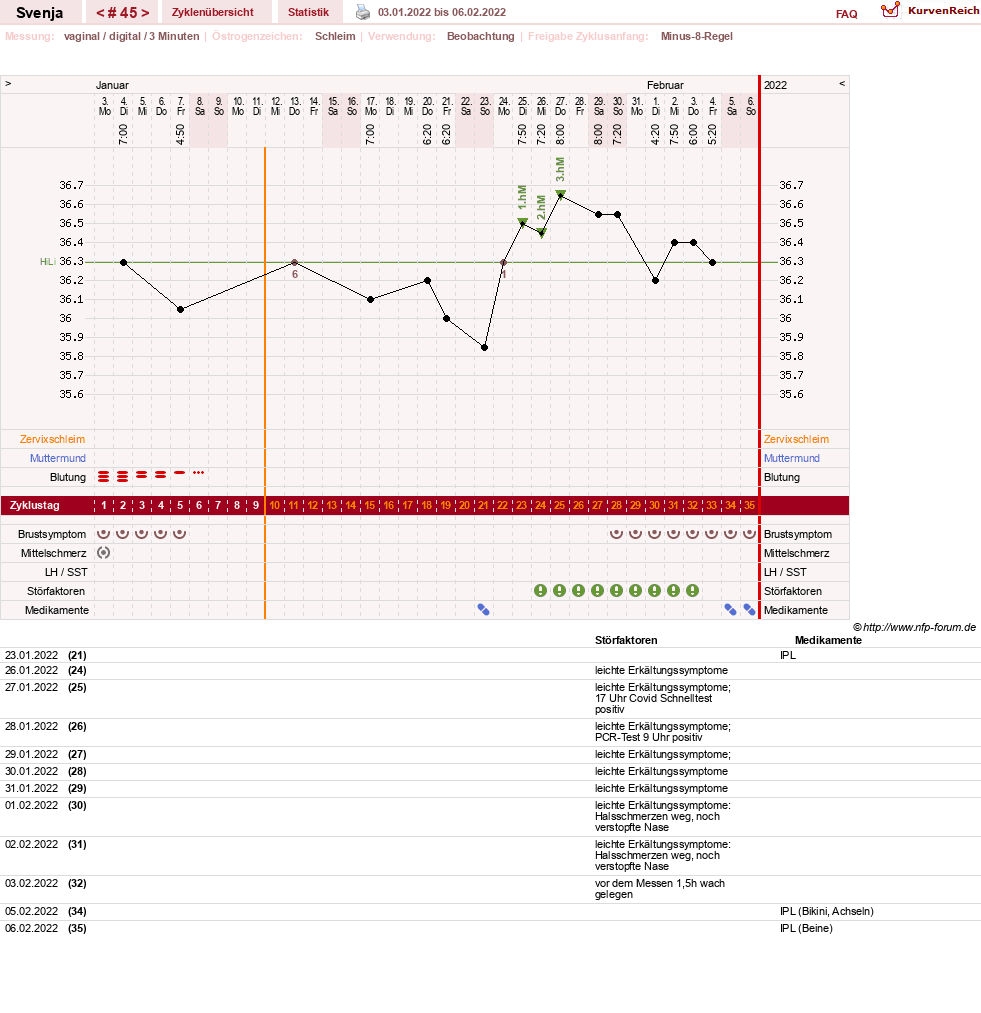Click the Minus-8-Regel setting

(697, 36)
